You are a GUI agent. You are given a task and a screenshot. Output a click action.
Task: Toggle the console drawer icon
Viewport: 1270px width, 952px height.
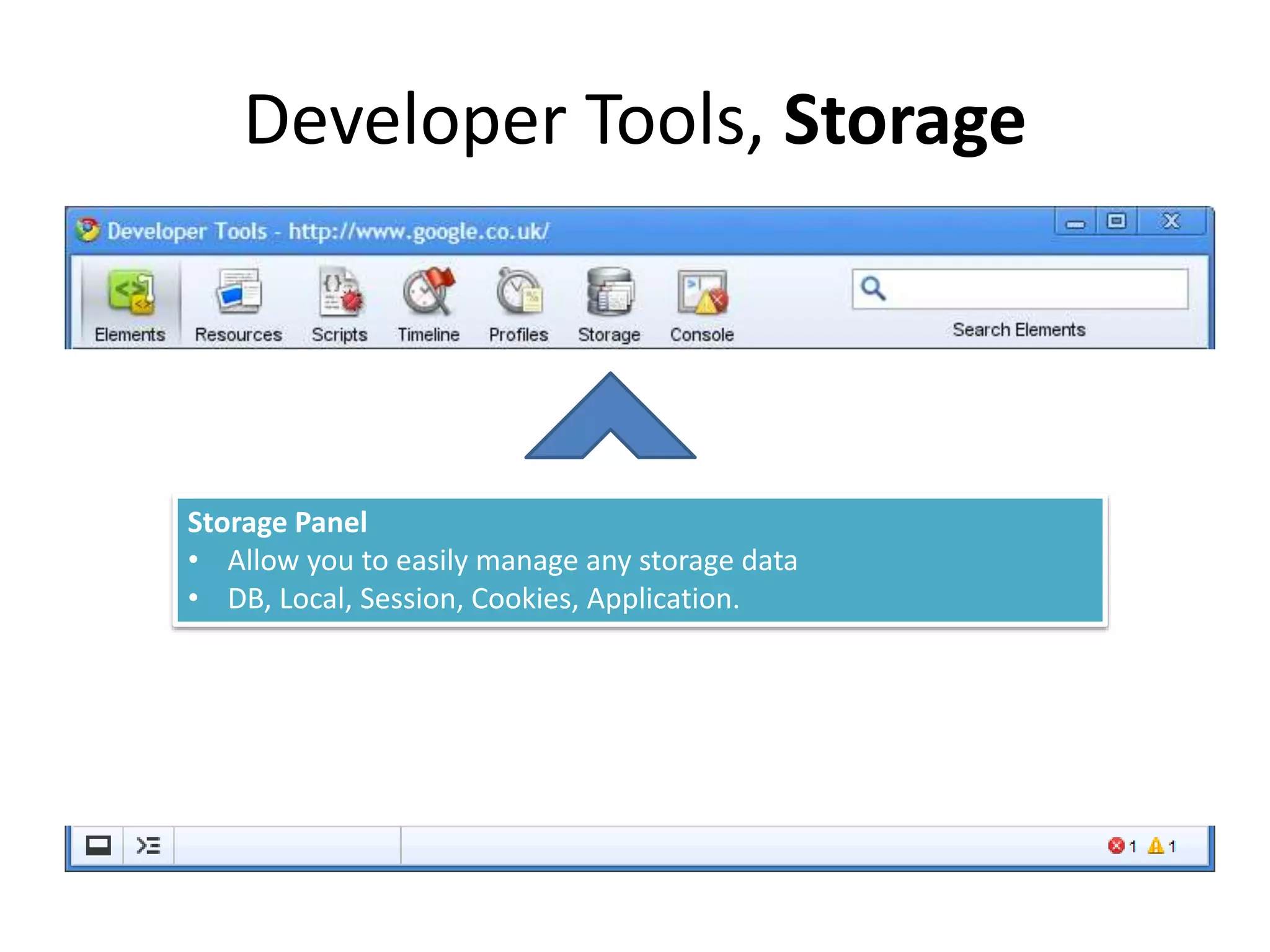[149, 845]
